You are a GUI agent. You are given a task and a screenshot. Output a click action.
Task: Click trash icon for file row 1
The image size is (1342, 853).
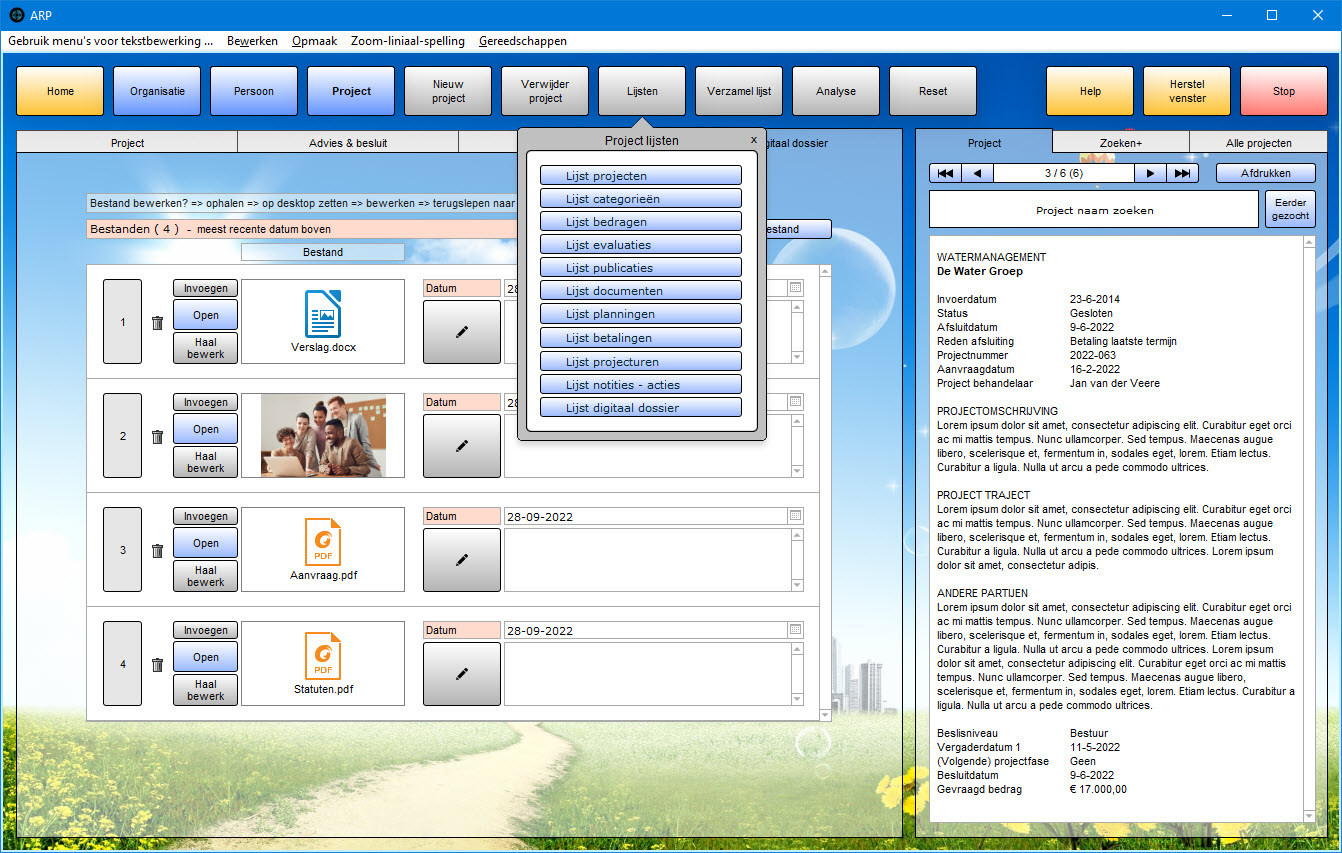157,323
